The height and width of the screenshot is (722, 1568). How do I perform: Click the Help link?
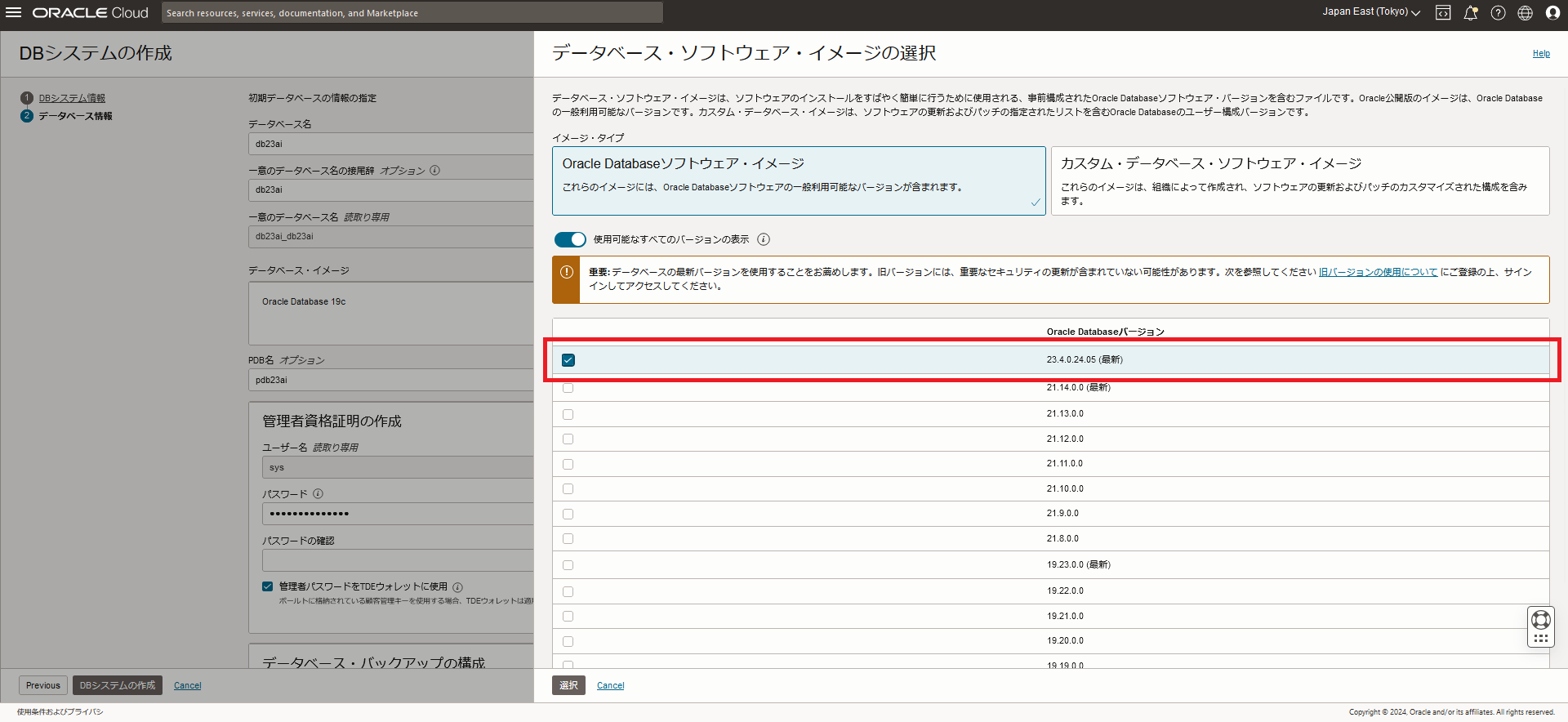click(x=1541, y=54)
